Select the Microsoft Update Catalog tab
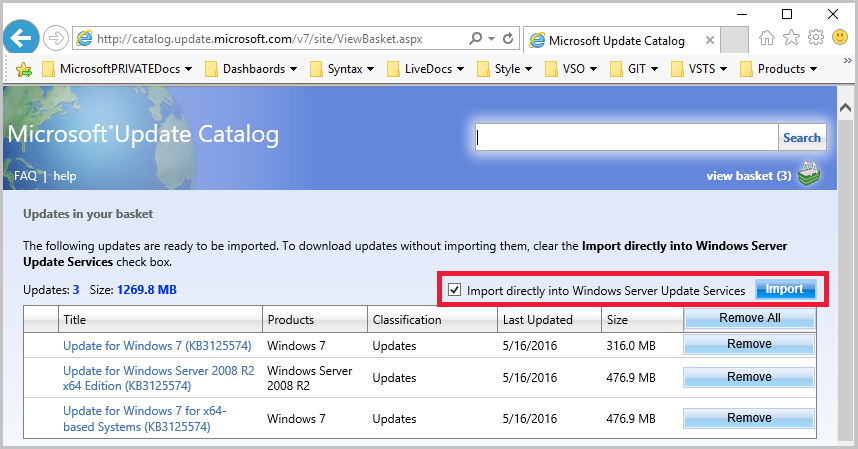 coord(621,40)
